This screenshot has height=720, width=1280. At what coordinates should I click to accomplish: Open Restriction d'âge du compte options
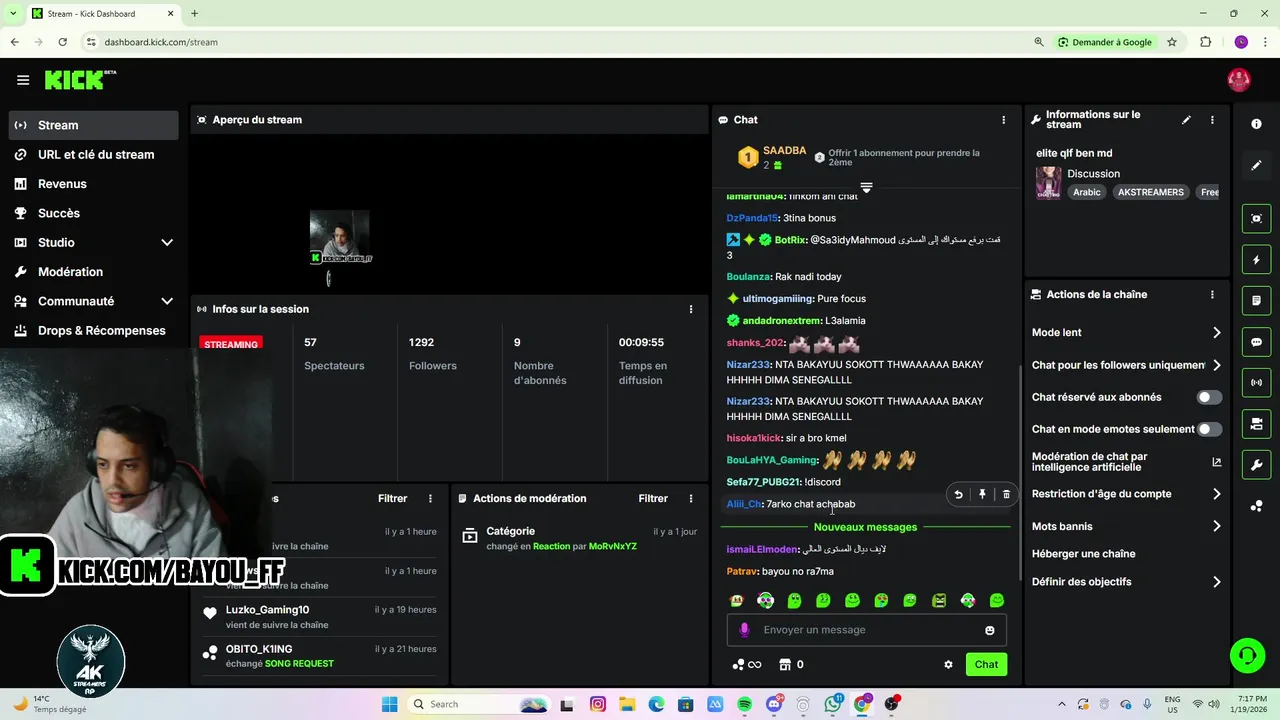tap(1126, 494)
